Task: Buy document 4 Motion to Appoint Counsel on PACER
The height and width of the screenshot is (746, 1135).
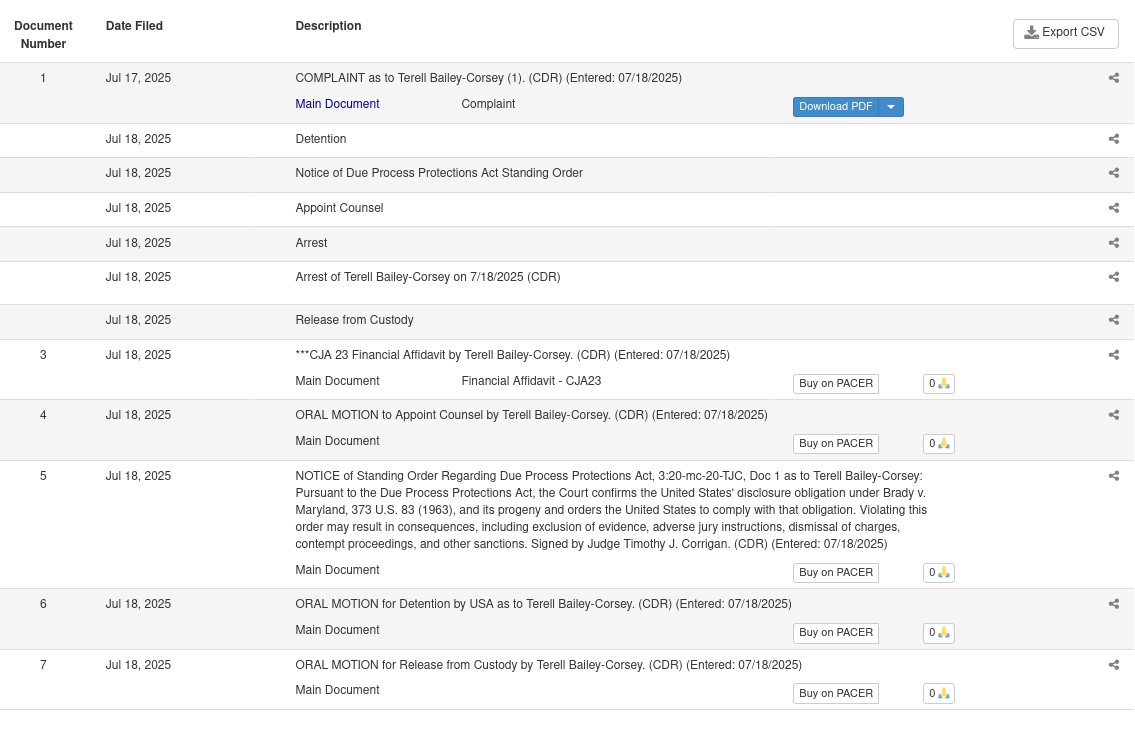Action: click(835, 444)
